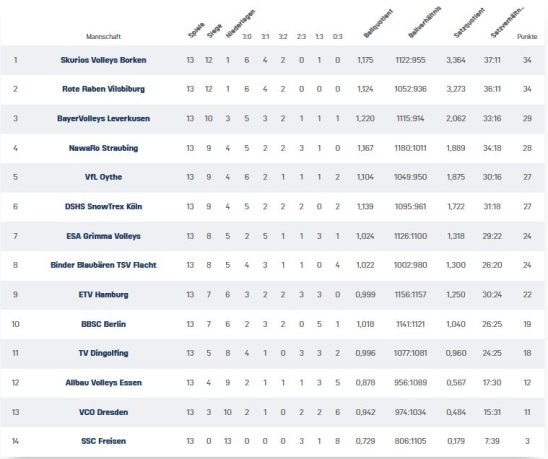Open NawaRo Straubing team link
The height and width of the screenshot is (459, 548).
point(103,148)
